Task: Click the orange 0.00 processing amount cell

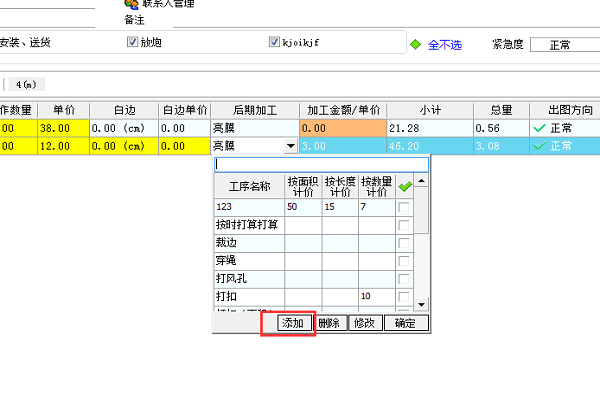Action: 343,128
